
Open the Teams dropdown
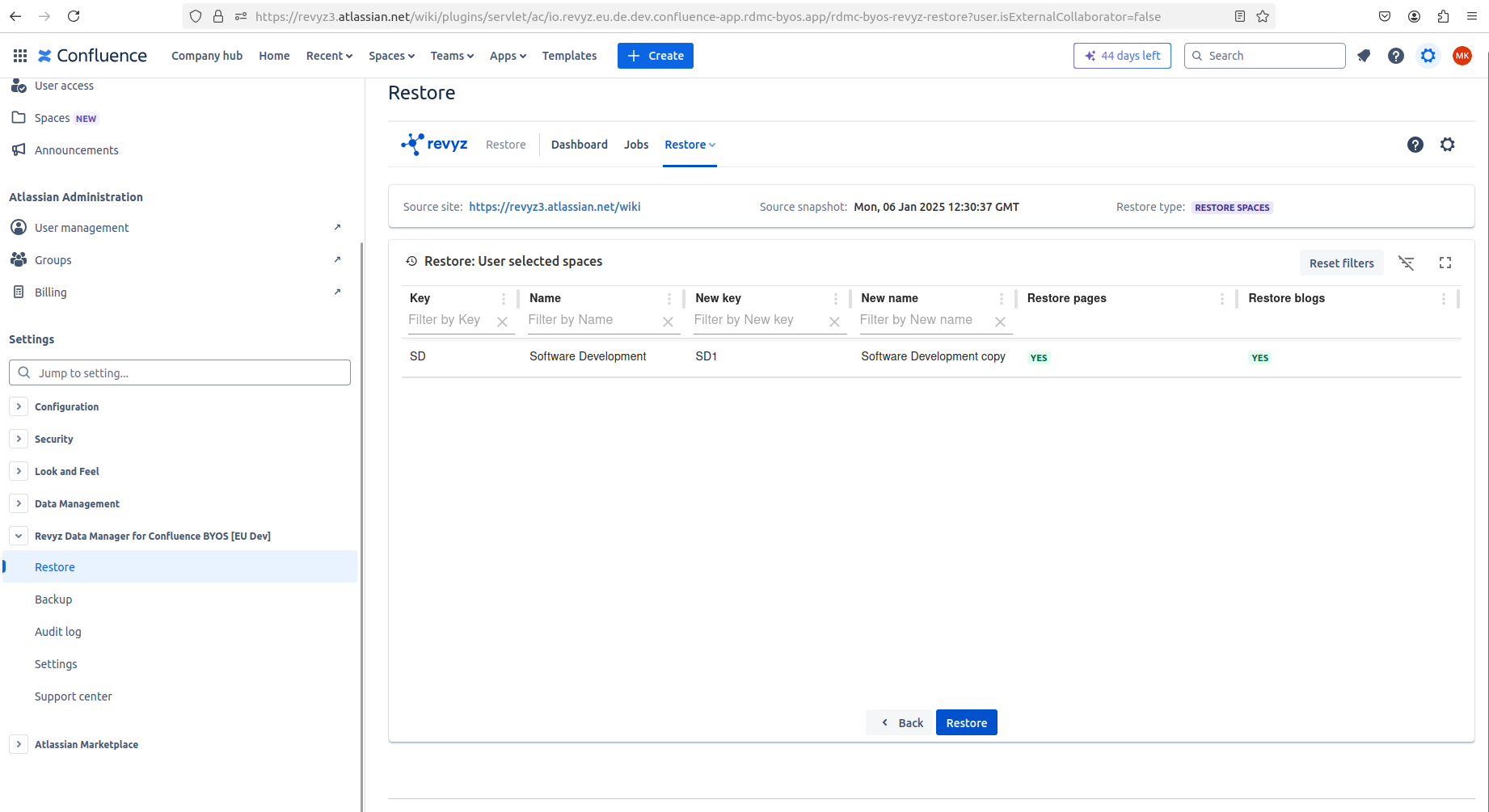452,56
